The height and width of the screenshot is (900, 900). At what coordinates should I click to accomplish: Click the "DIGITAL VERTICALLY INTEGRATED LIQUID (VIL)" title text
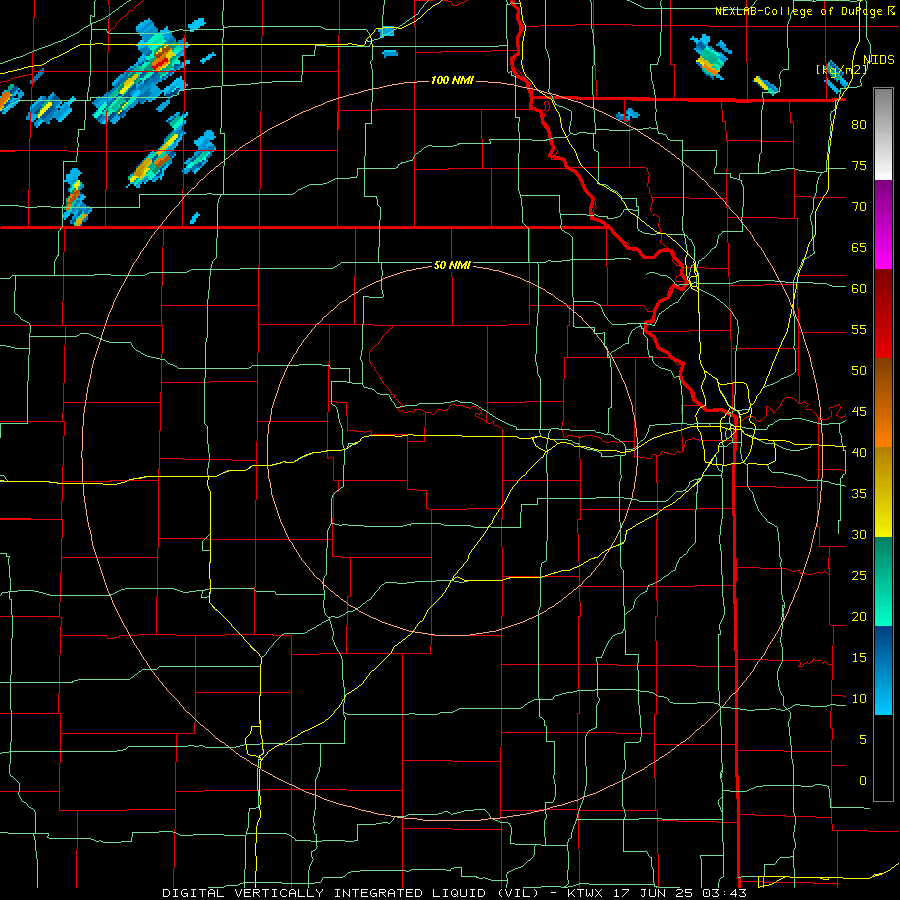point(351,893)
